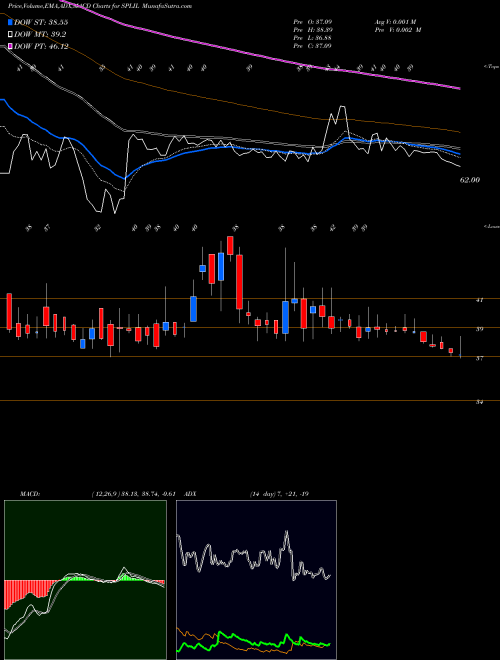Click the '<Lows' marker label

point(491,226)
